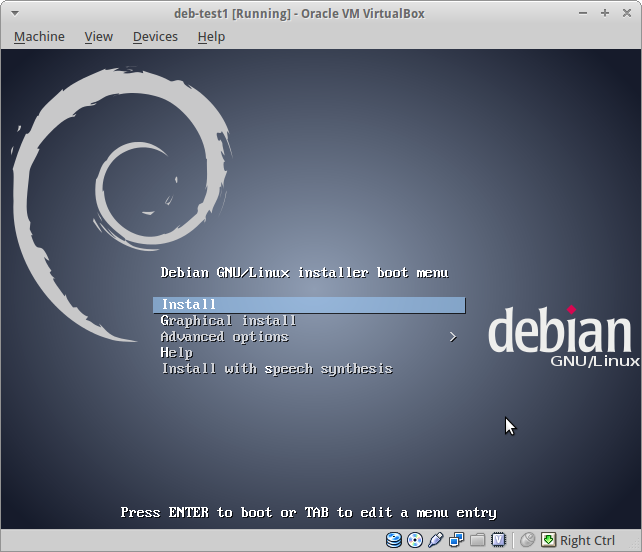Open the Help menu in menu bar
642x552 pixels.
click(x=211, y=37)
